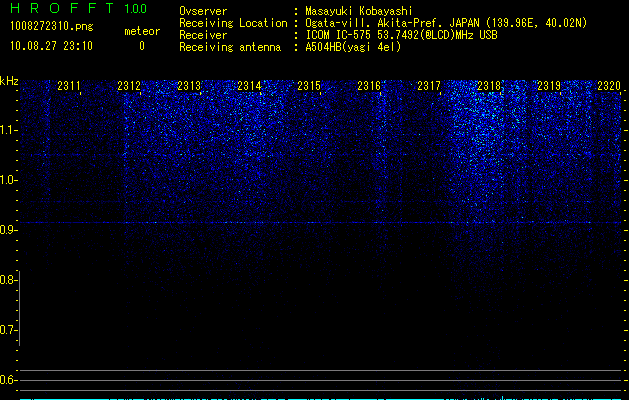
Task: Click the 2313 time marker
Action: pos(189,85)
